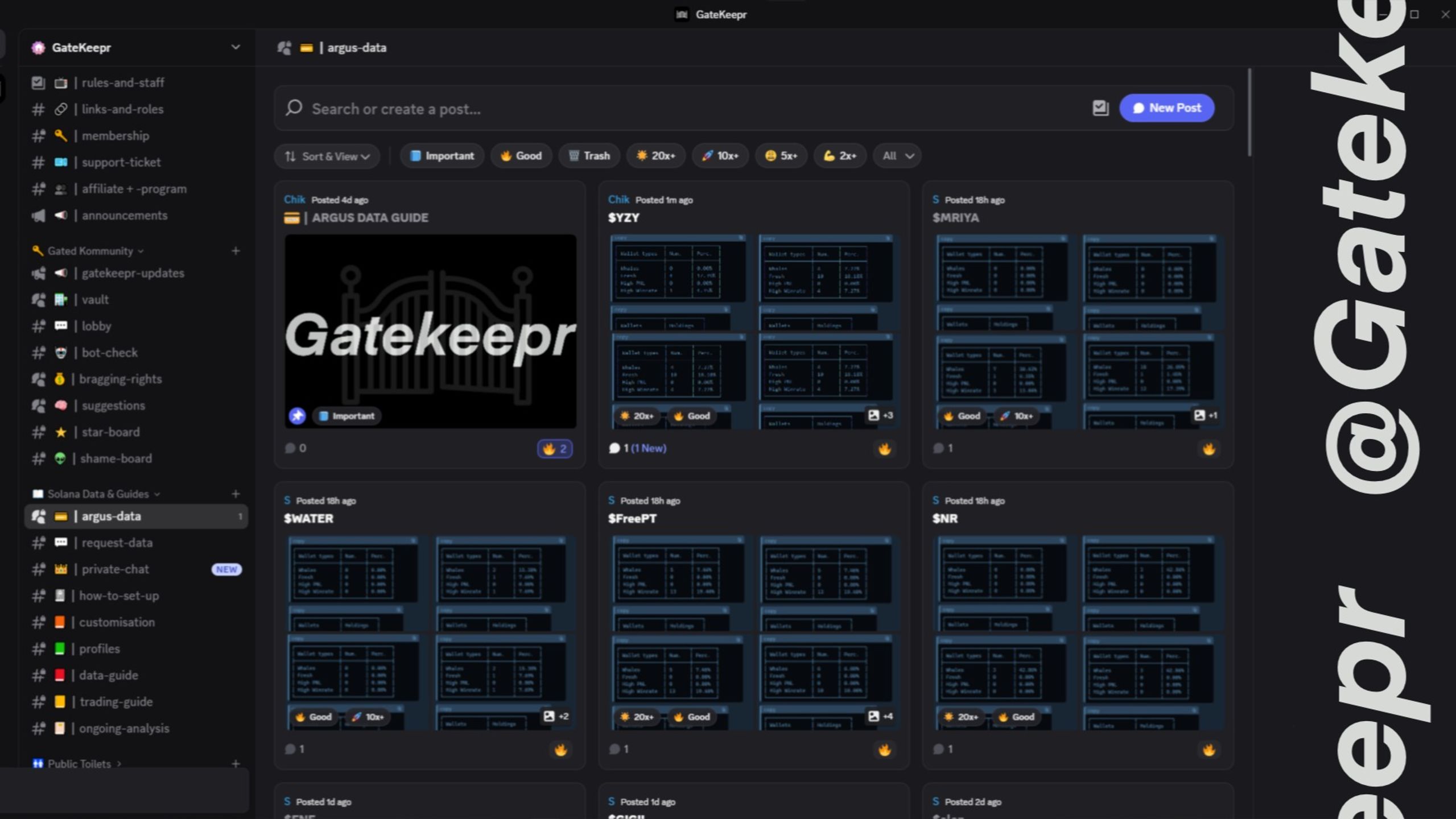The height and width of the screenshot is (819, 1456).
Task: Open the All tags dropdown
Action: pyautogui.click(x=898, y=156)
